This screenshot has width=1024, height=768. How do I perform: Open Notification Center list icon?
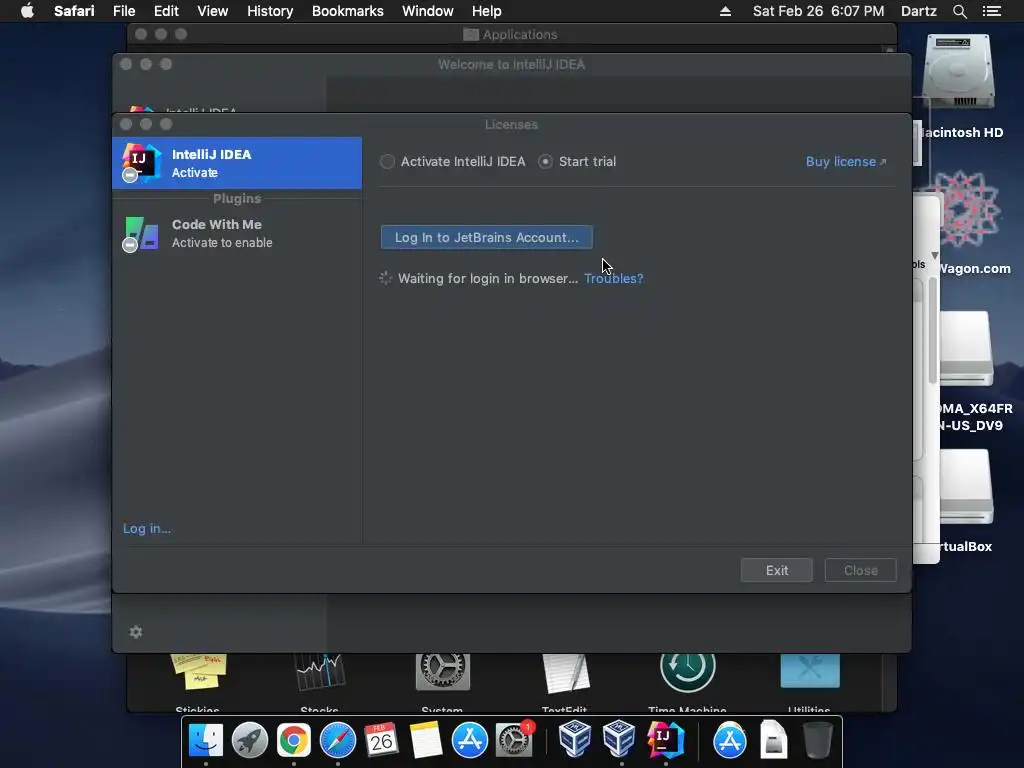(991, 11)
